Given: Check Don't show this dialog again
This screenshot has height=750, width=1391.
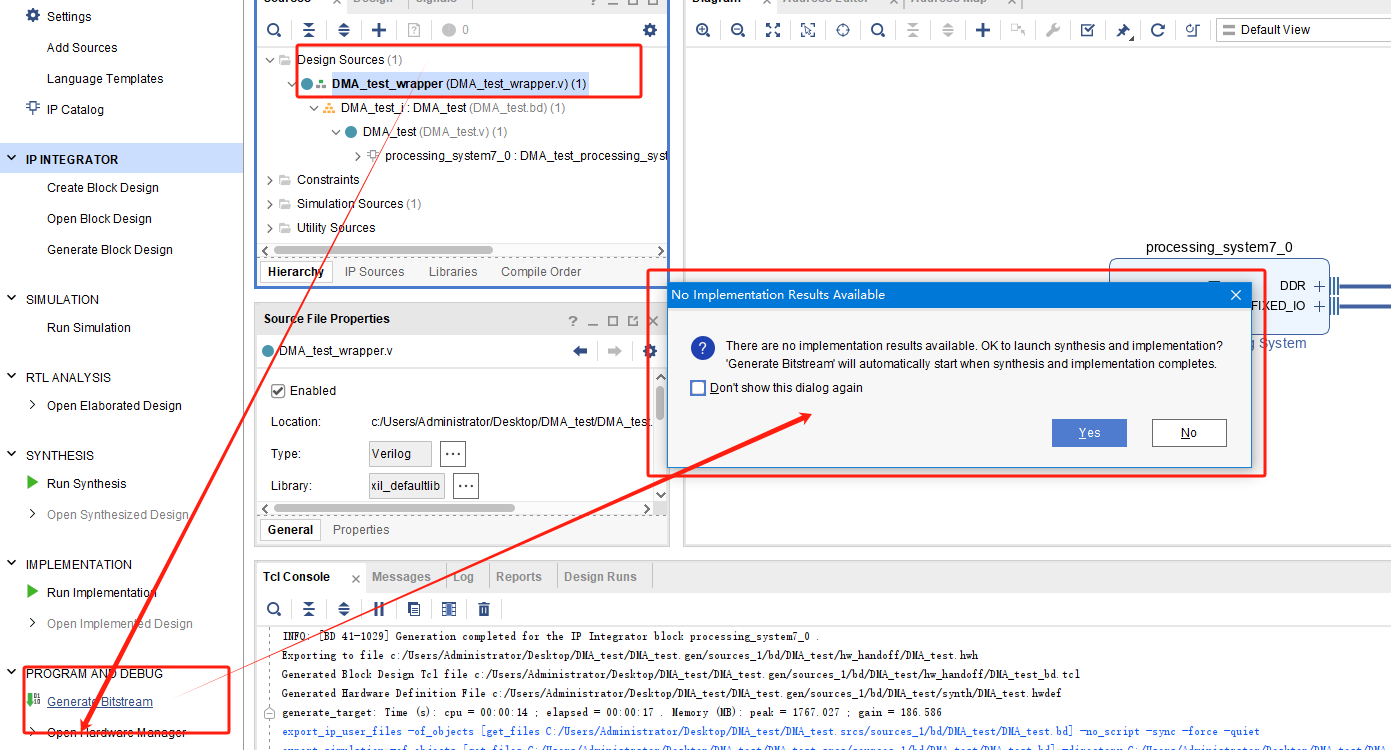Looking at the screenshot, I should coord(698,388).
